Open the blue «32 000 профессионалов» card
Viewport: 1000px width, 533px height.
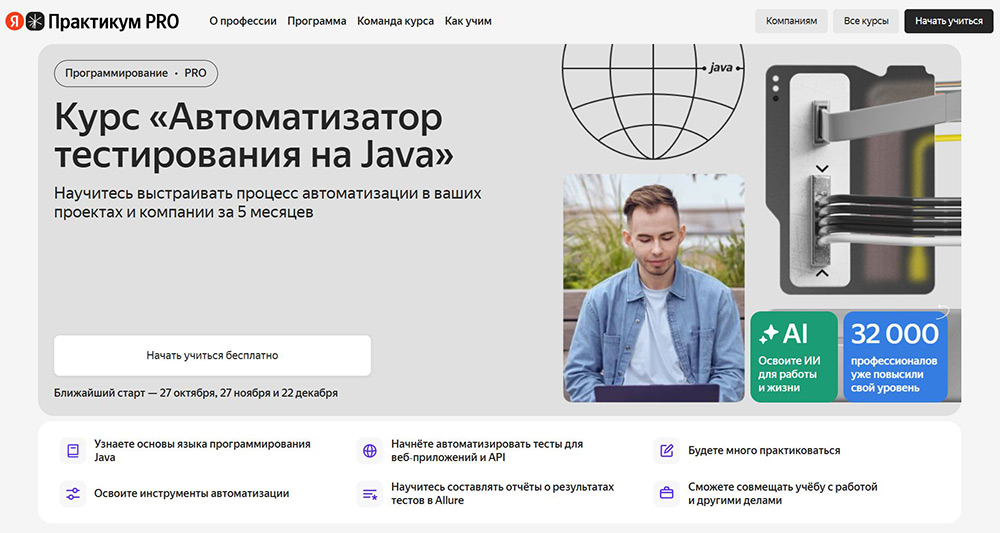[895, 356]
